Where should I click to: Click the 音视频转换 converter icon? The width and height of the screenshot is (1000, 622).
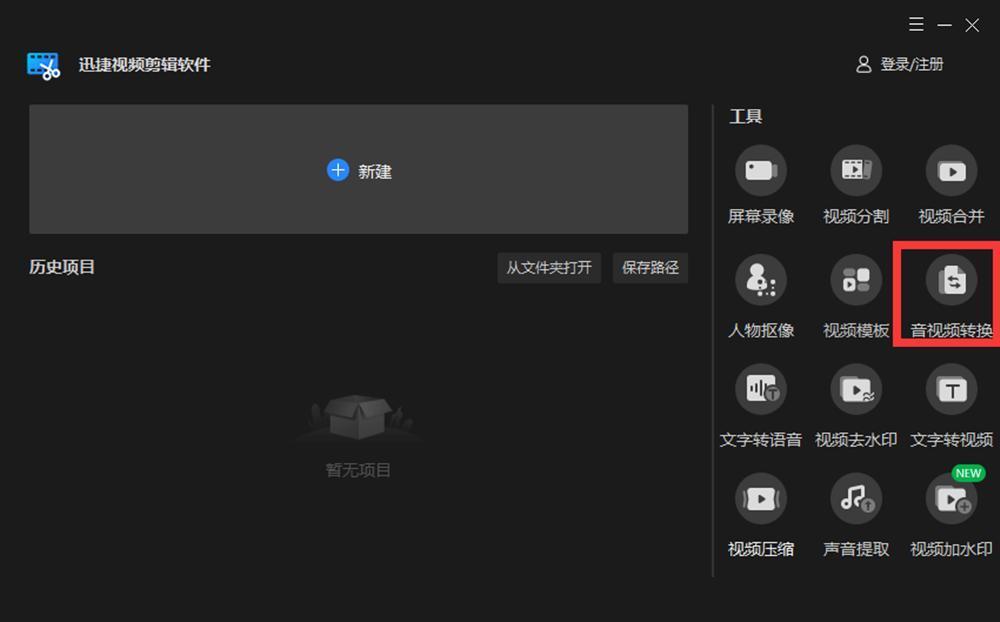point(951,279)
